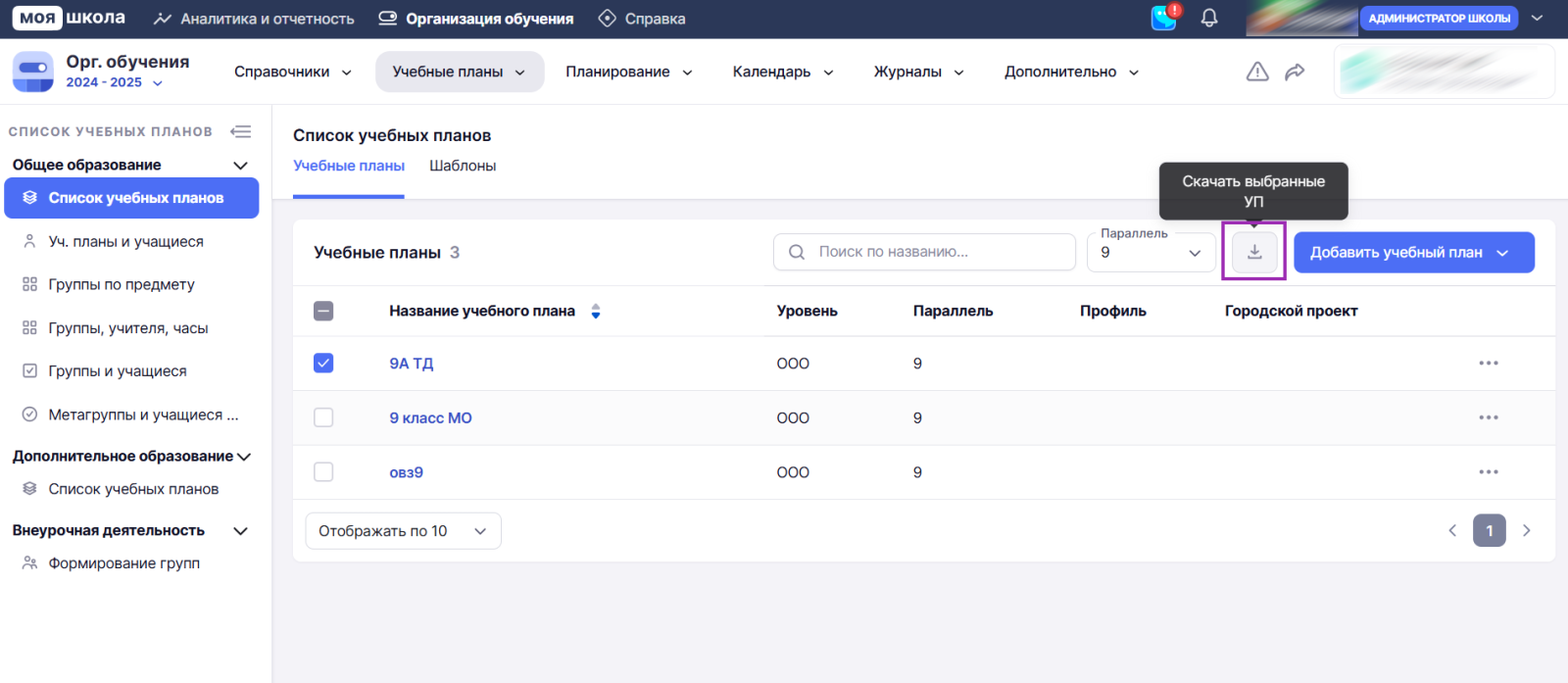Click the warning triangle icon
The height and width of the screenshot is (683, 1568).
(1257, 72)
